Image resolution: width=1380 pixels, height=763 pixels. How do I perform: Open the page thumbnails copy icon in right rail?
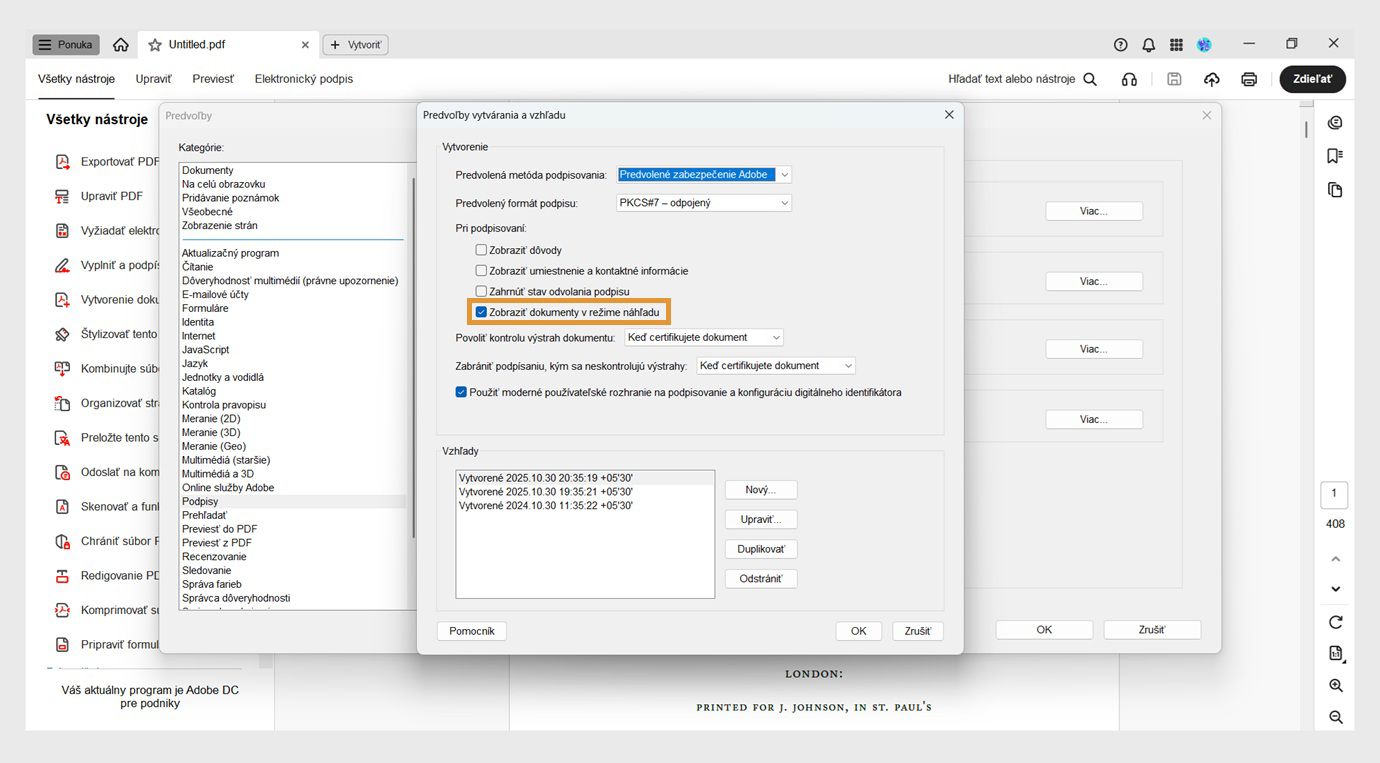pyautogui.click(x=1335, y=190)
